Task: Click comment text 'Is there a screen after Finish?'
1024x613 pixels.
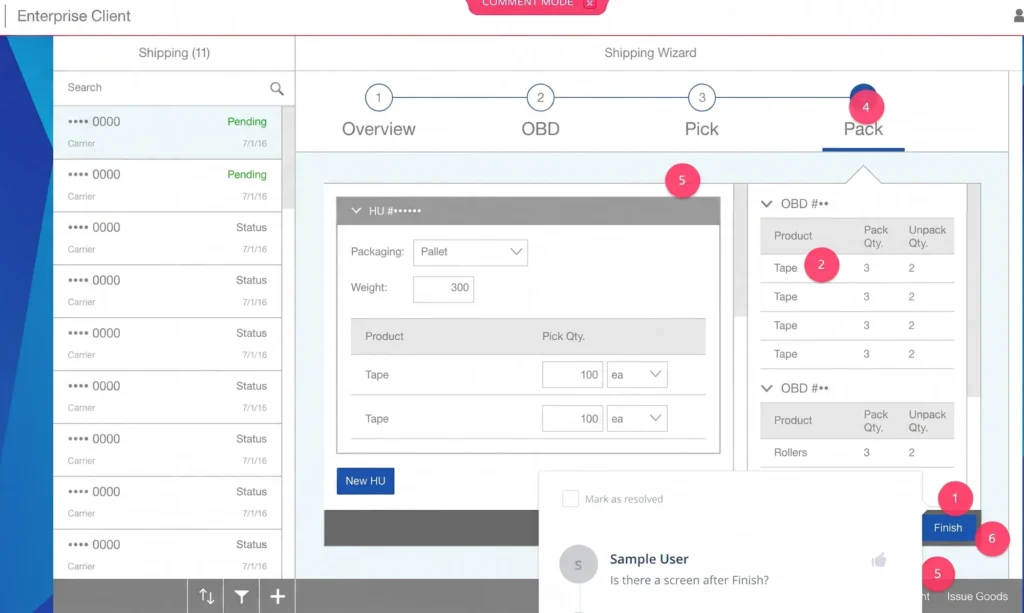Action: coord(689,580)
